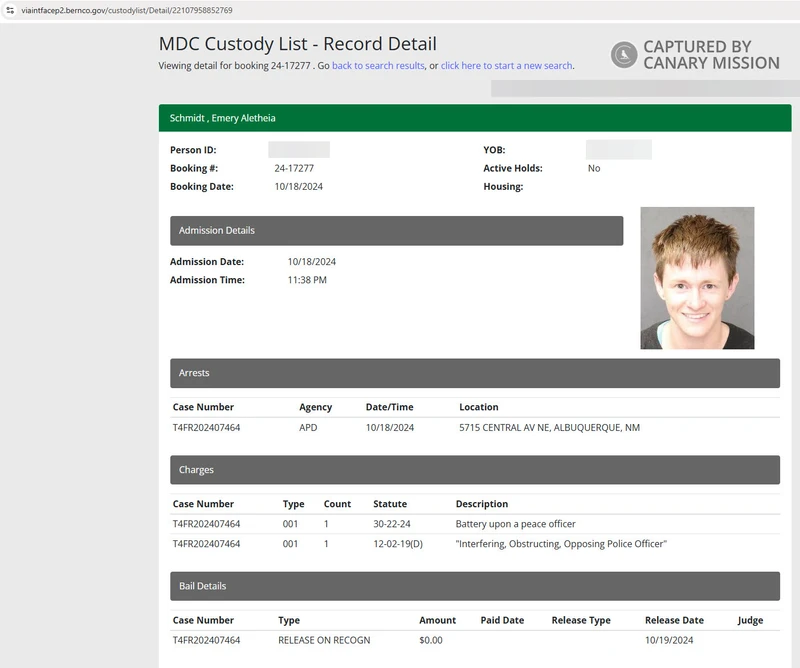Click the Release Date column header
The width and height of the screenshot is (800, 668).
[674, 619]
